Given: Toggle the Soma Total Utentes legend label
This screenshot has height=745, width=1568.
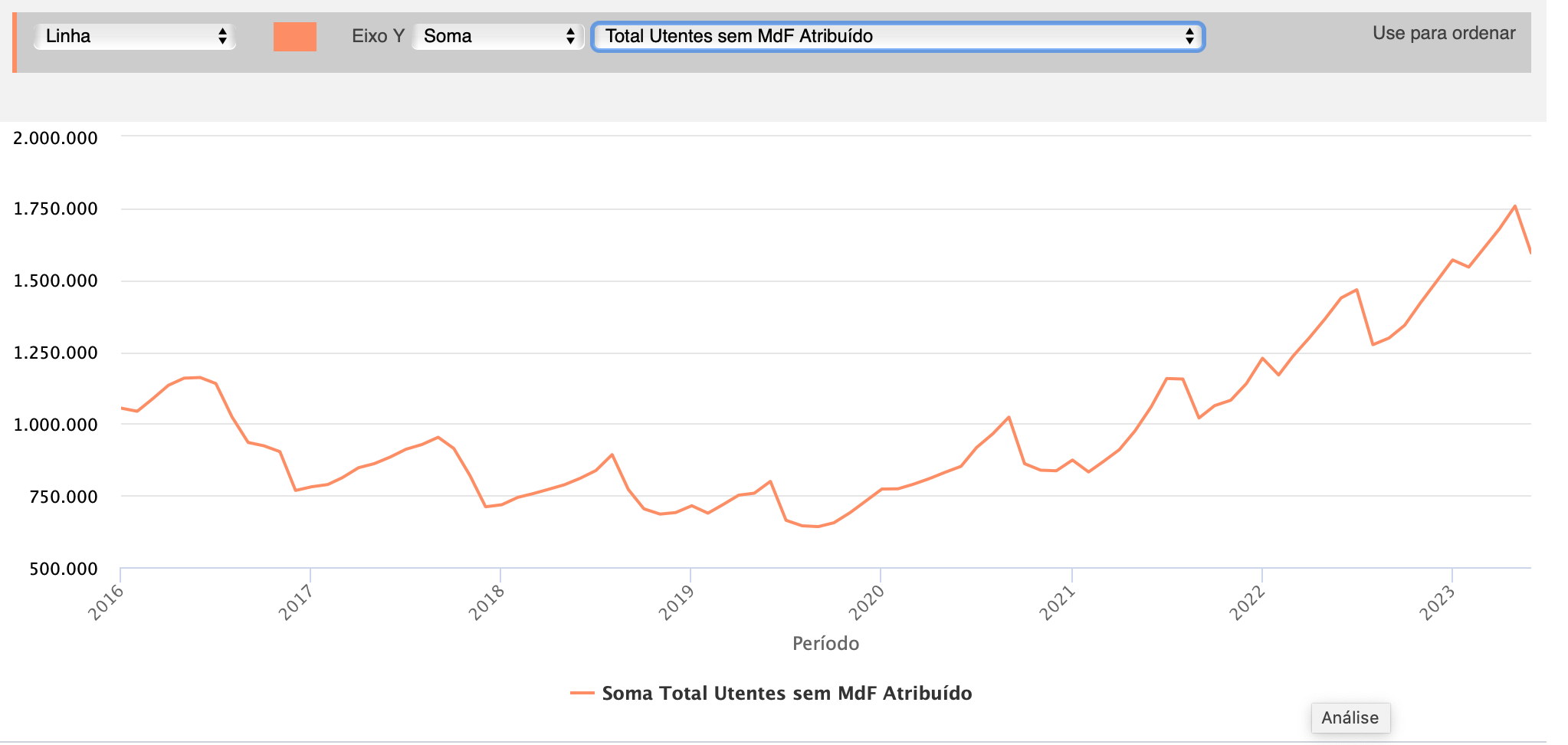Looking at the screenshot, I should tap(786, 693).
